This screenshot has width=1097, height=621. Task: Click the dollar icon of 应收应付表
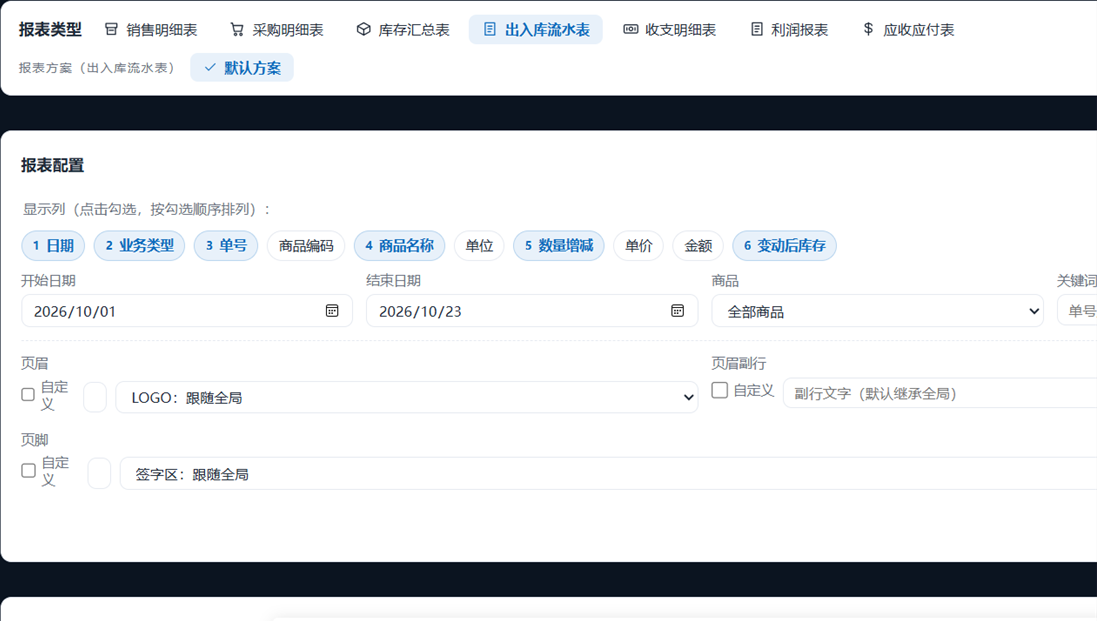[868, 29]
